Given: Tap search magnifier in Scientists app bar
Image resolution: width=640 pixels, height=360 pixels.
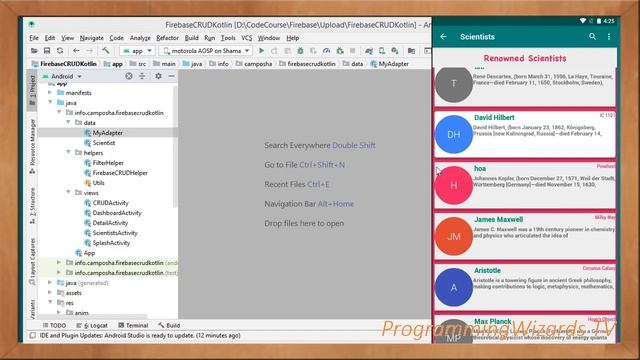Looking at the screenshot, I should pyautogui.click(x=592, y=37).
